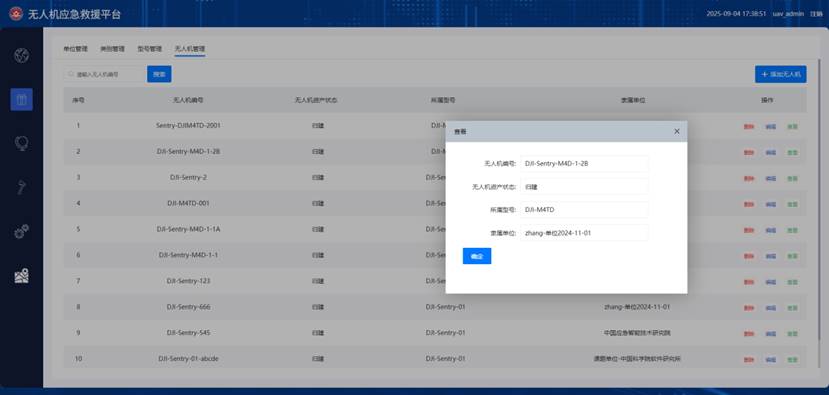Image resolution: width=829 pixels, height=395 pixels.
Task: Click the 无人机编号 column header
Action: coord(188,100)
